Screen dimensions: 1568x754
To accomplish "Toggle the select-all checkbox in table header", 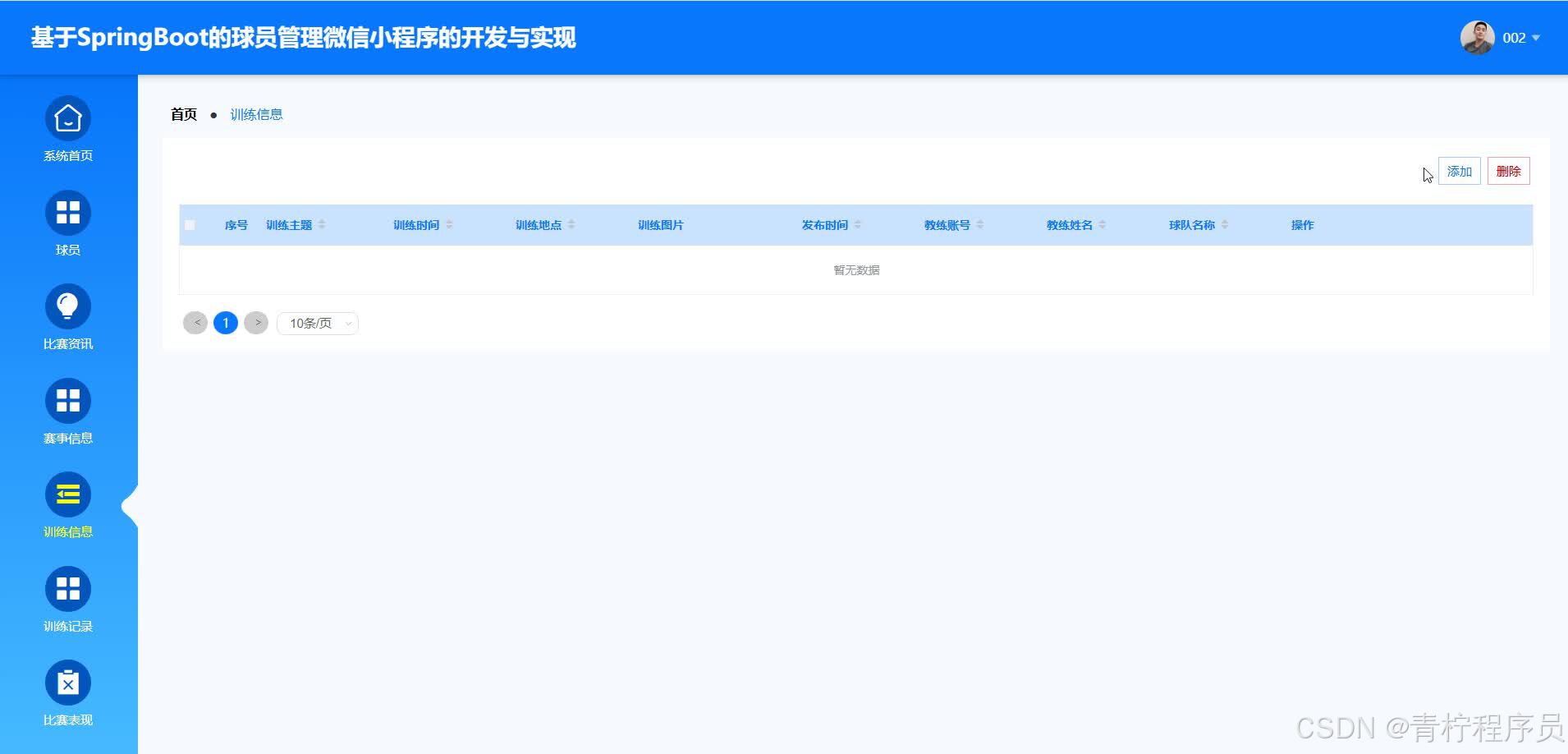I will tap(190, 225).
